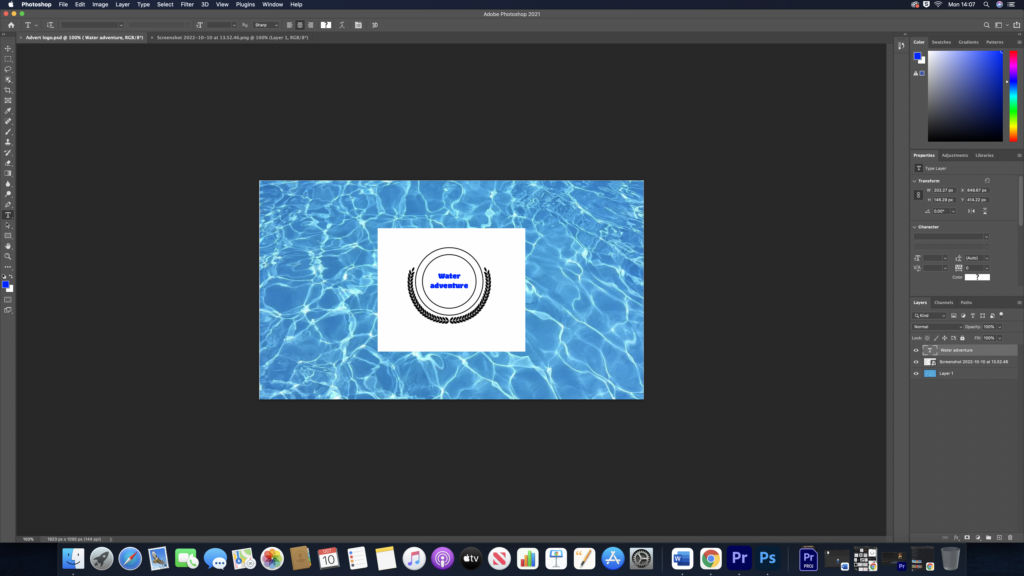Open the anti-aliasing Sharp dropdown

pos(266,25)
